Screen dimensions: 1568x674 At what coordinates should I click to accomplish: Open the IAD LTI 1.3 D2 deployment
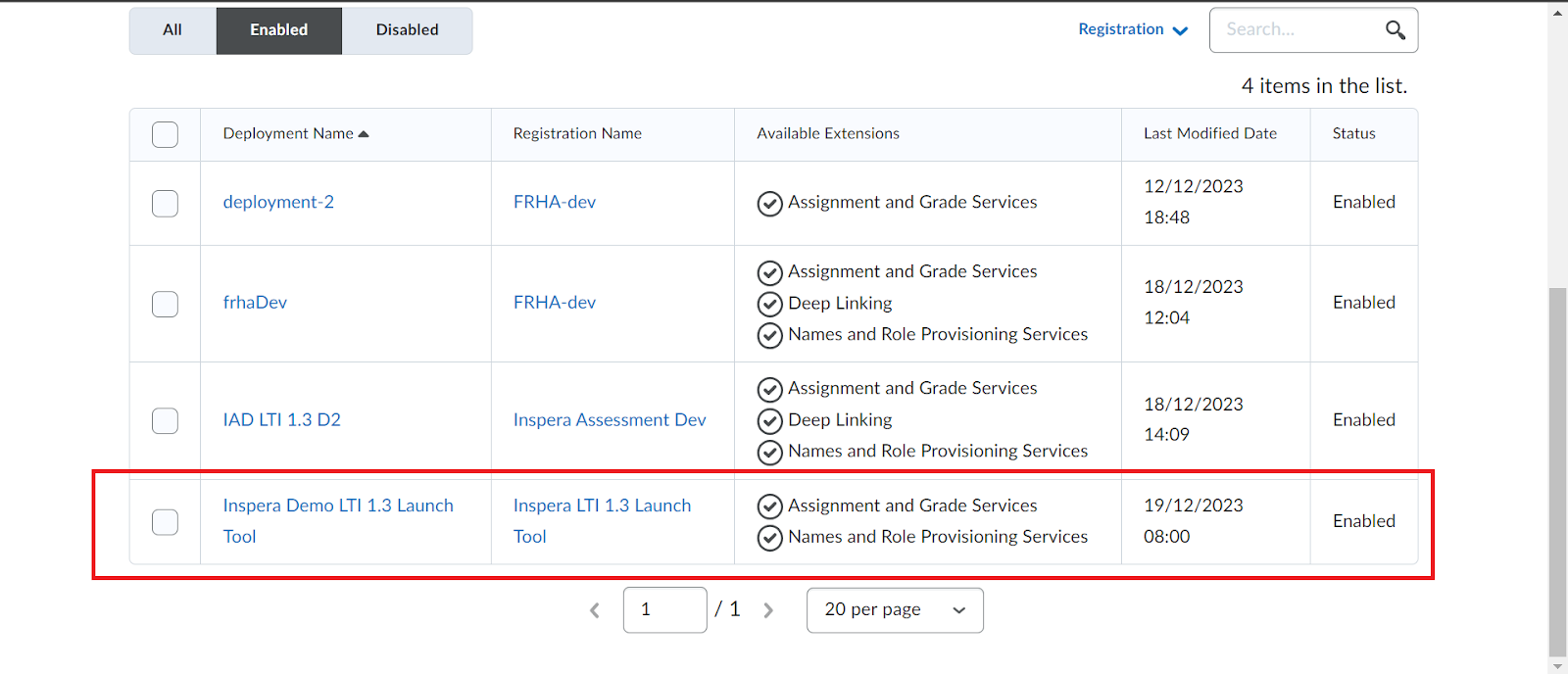[282, 419]
